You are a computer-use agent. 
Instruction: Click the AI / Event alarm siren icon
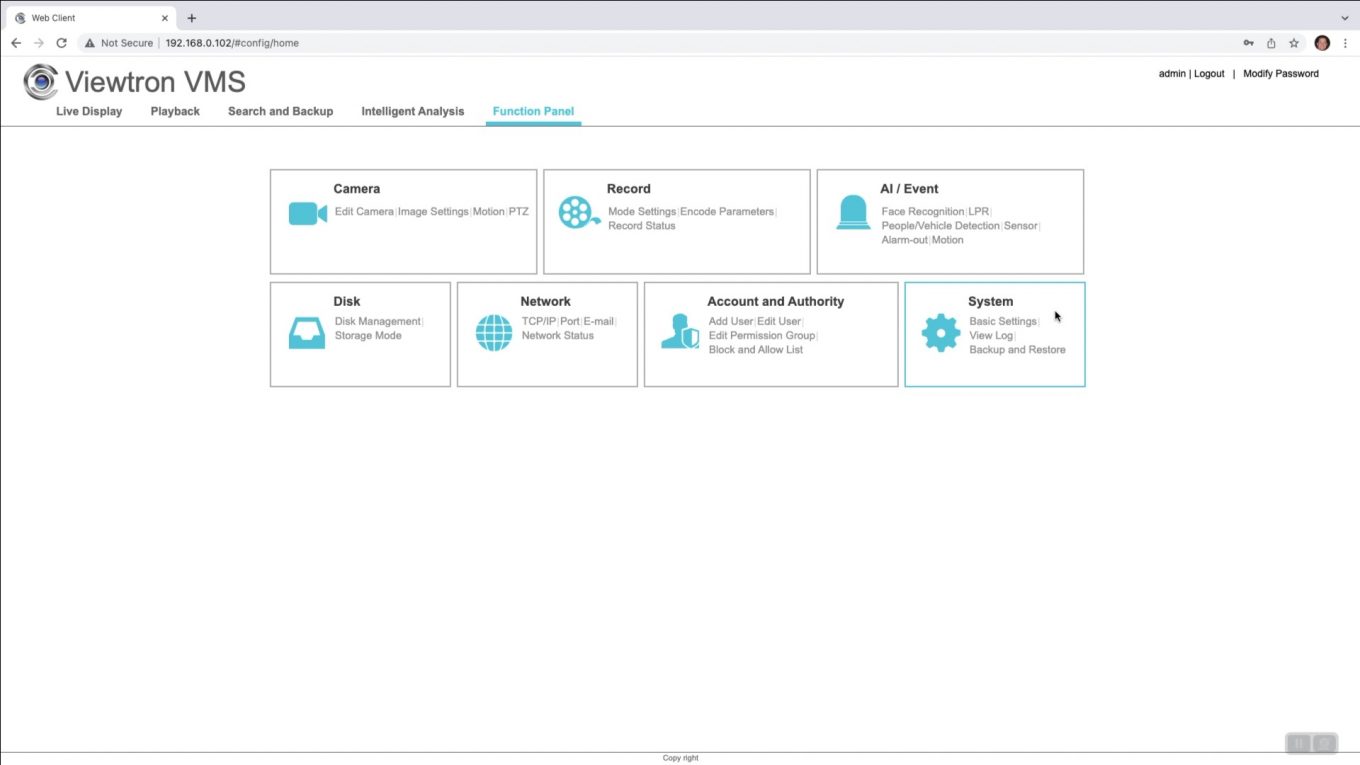[x=853, y=213]
